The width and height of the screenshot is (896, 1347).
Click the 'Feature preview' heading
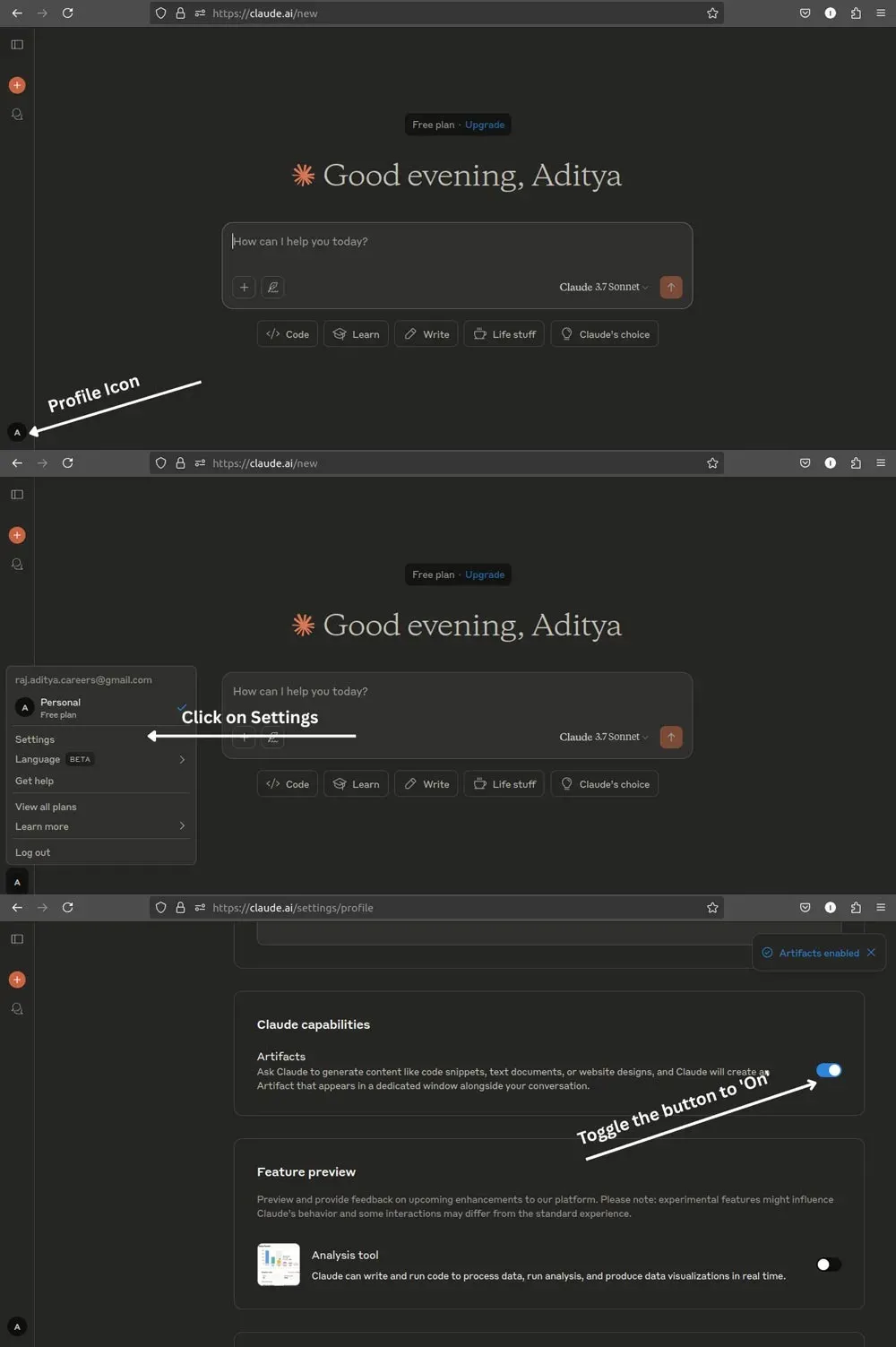[306, 1171]
